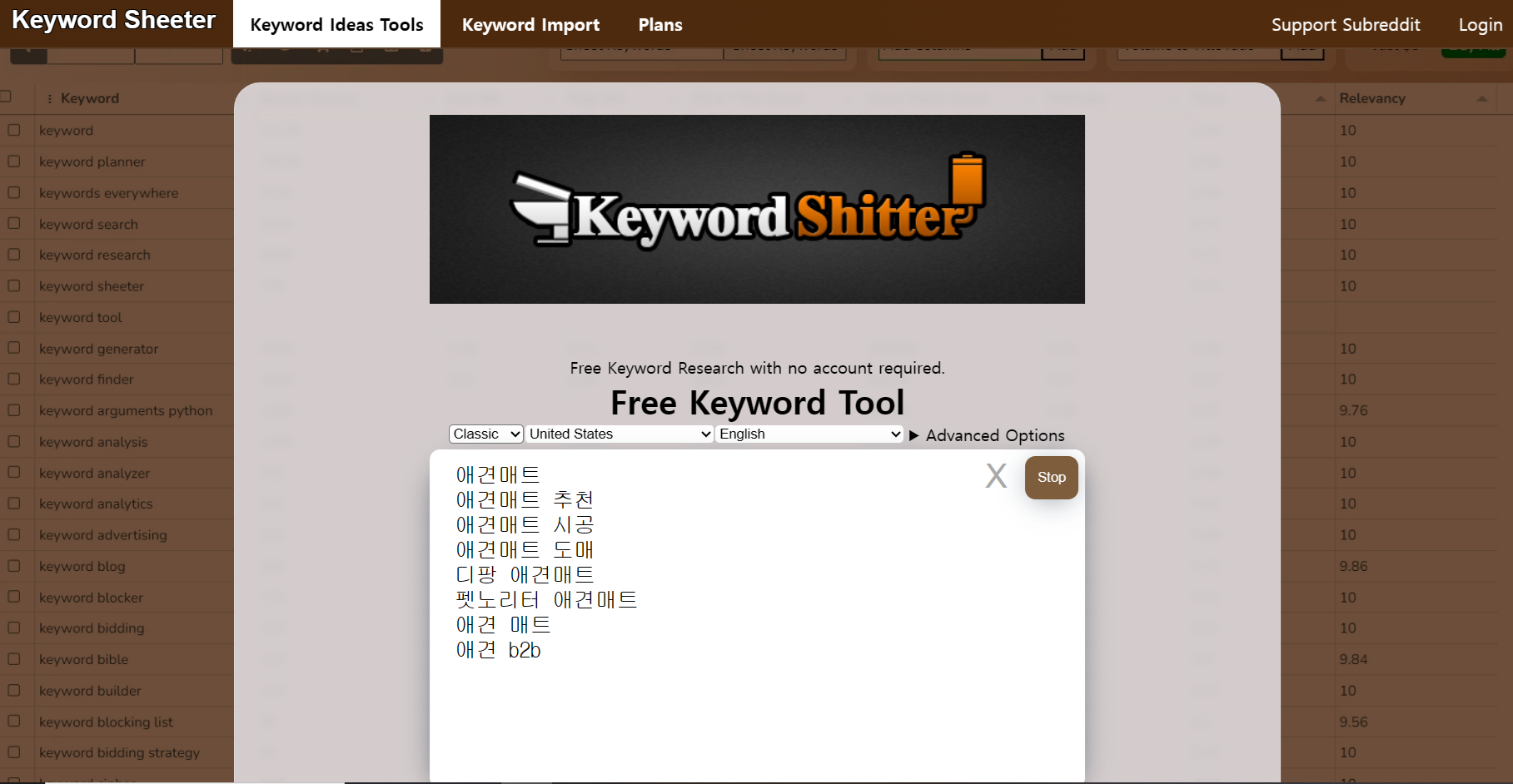Visit the Support Subreddit link
This screenshot has width=1513, height=784.
(x=1346, y=25)
